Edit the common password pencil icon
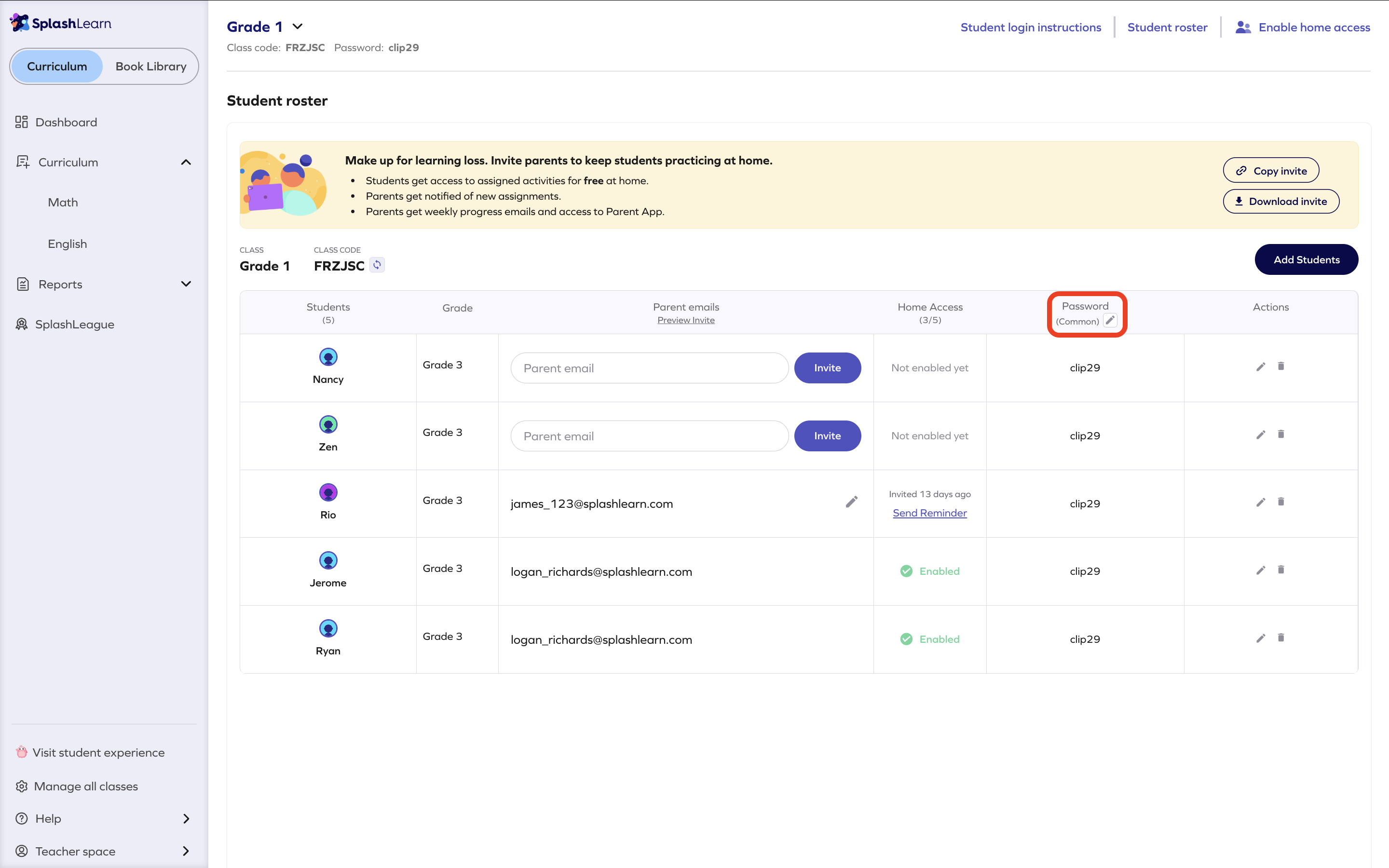 (x=1110, y=320)
